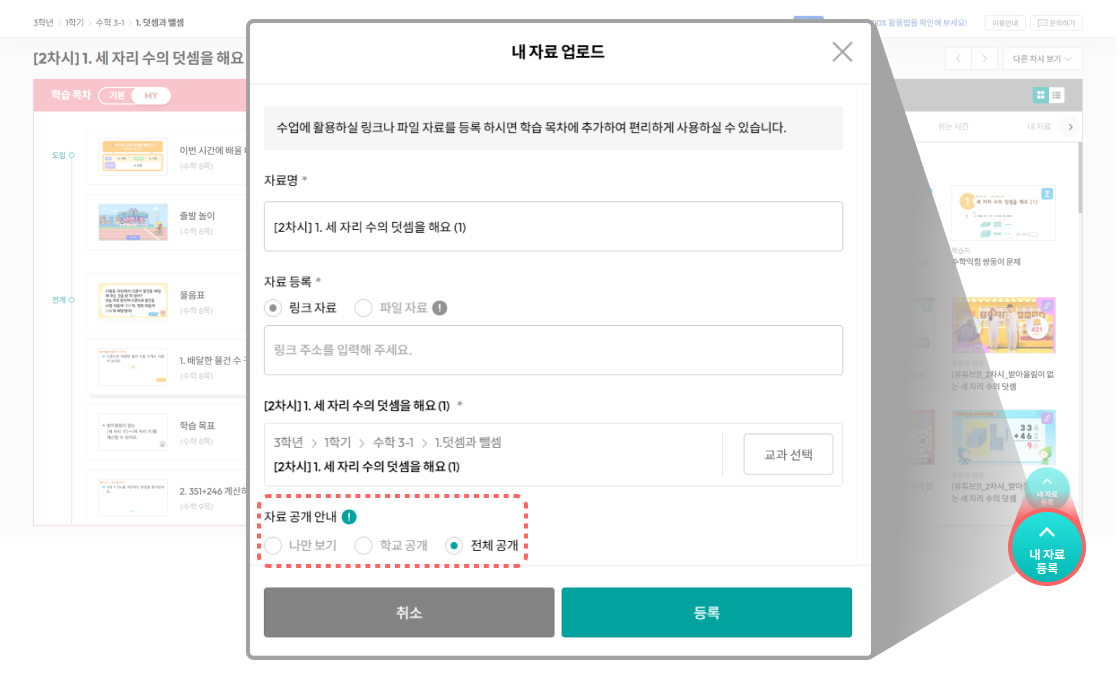Click the link address input field
The width and height of the screenshot is (1120, 680).
[553, 350]
